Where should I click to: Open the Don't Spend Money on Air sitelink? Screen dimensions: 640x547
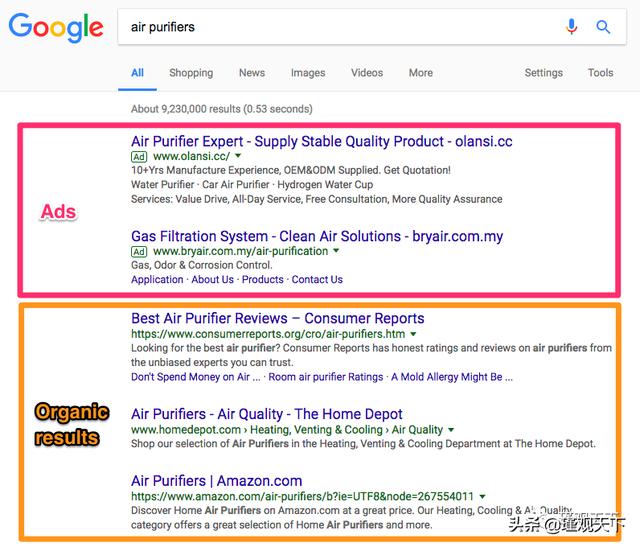[x=196, y=377]
